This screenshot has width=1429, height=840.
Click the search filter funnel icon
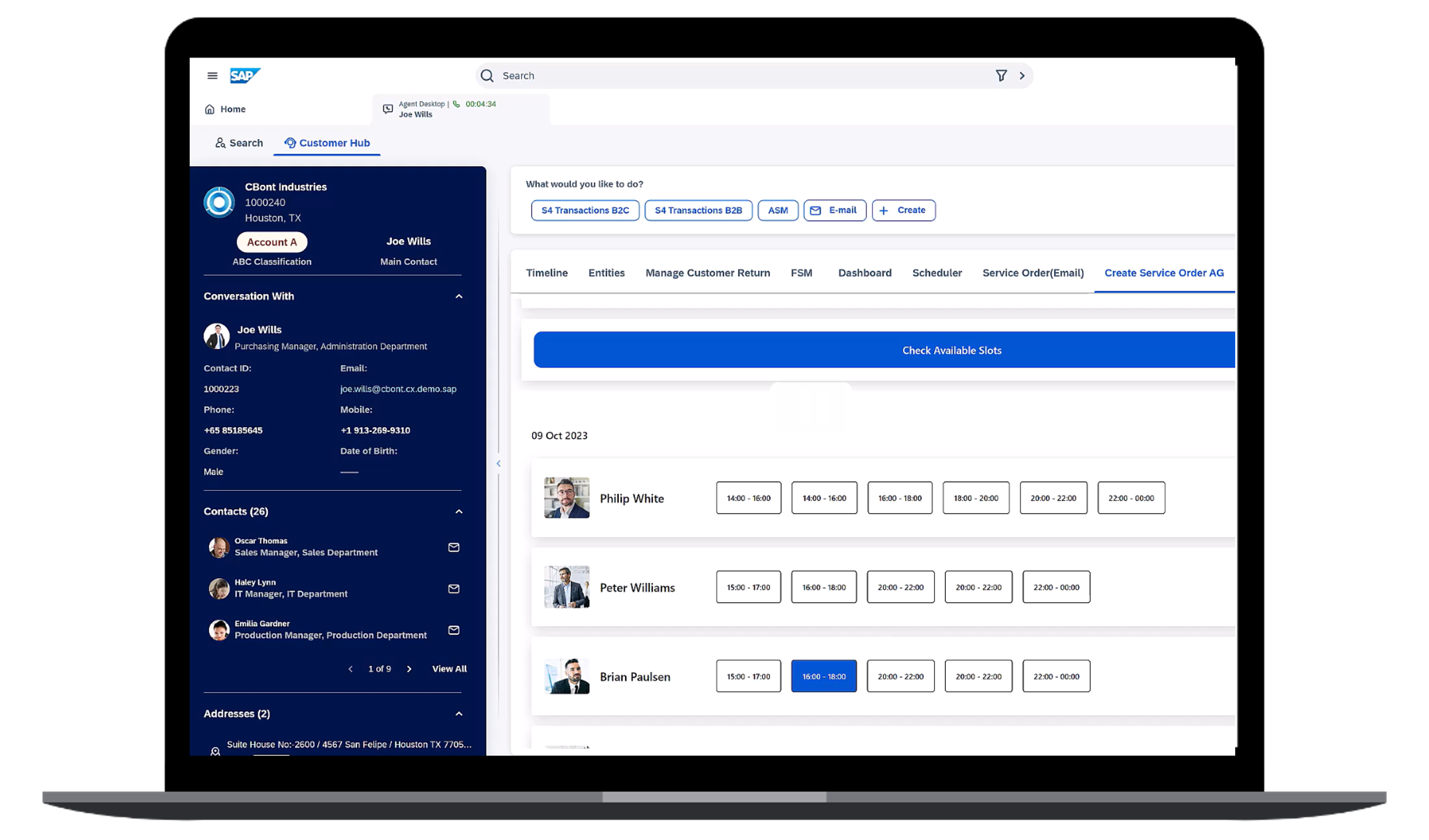(1001, 76)
